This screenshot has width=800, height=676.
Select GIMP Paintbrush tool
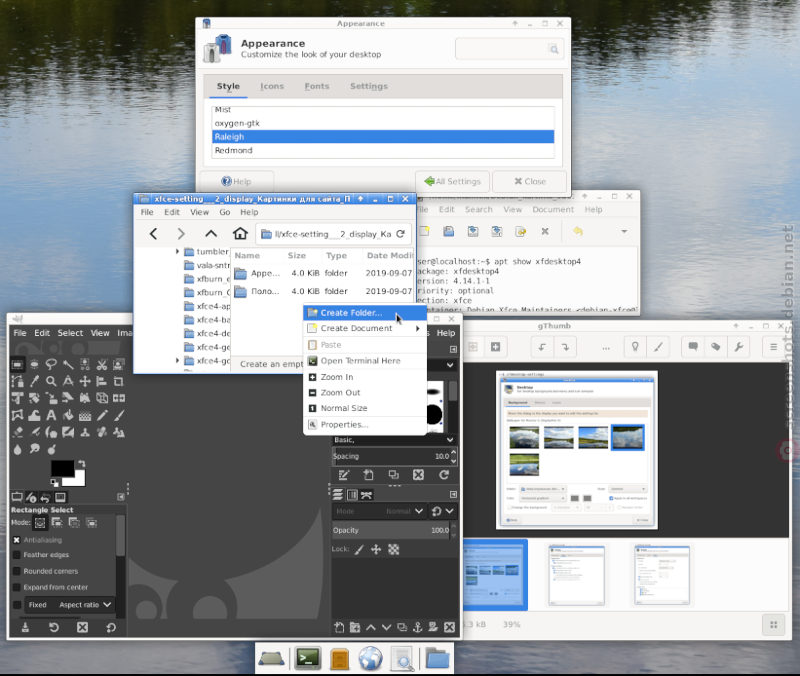118,415
